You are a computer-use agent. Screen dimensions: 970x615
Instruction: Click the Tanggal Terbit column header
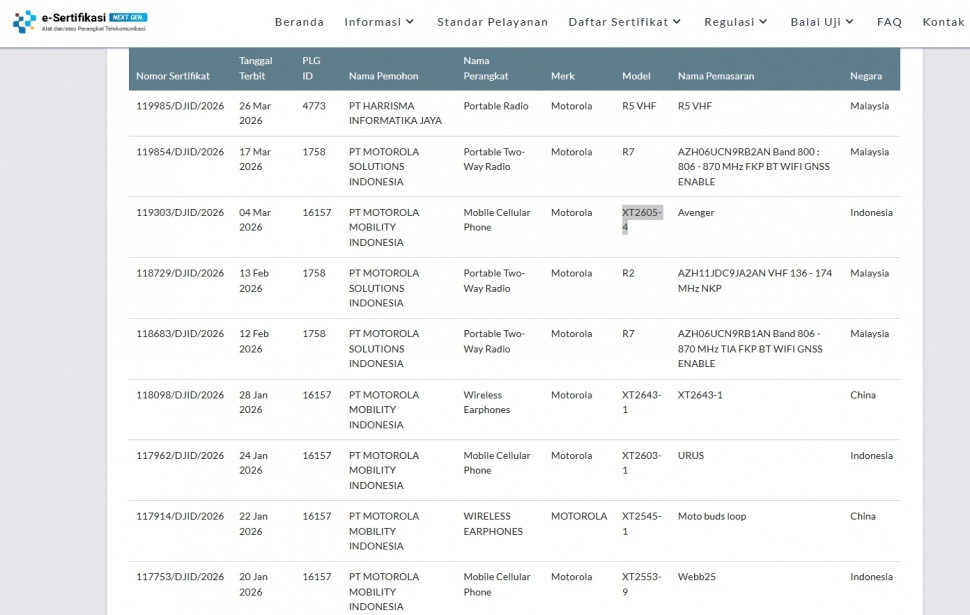coord(255,68)
